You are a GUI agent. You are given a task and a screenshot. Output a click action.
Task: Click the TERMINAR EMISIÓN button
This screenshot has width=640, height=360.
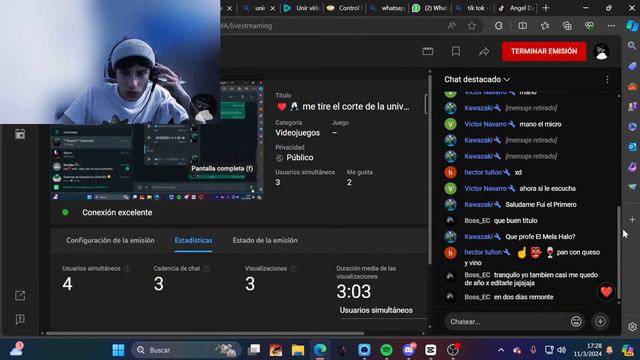pos(544,51)
